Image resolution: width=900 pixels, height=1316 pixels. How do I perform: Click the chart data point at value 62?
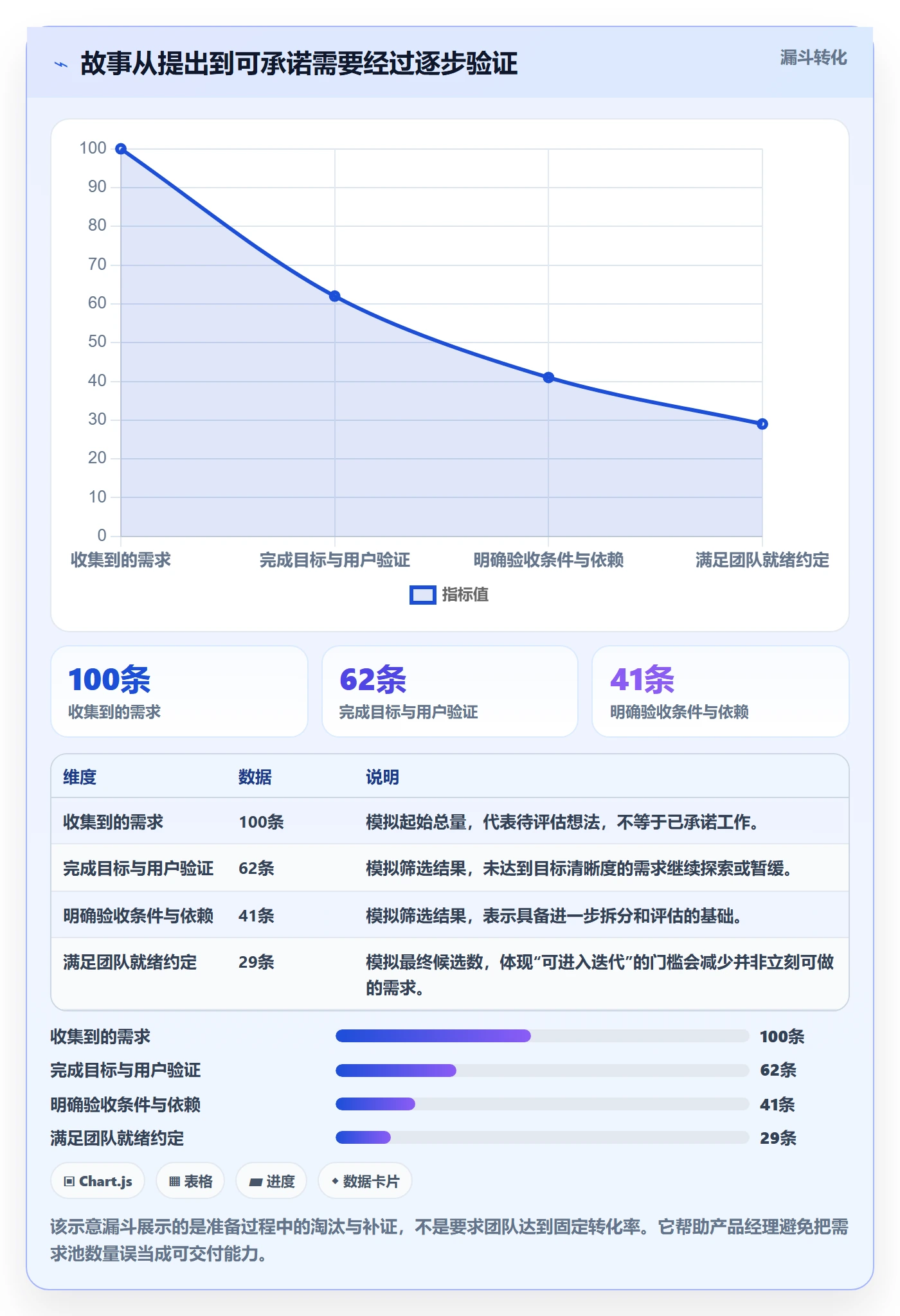click(335, 296)
